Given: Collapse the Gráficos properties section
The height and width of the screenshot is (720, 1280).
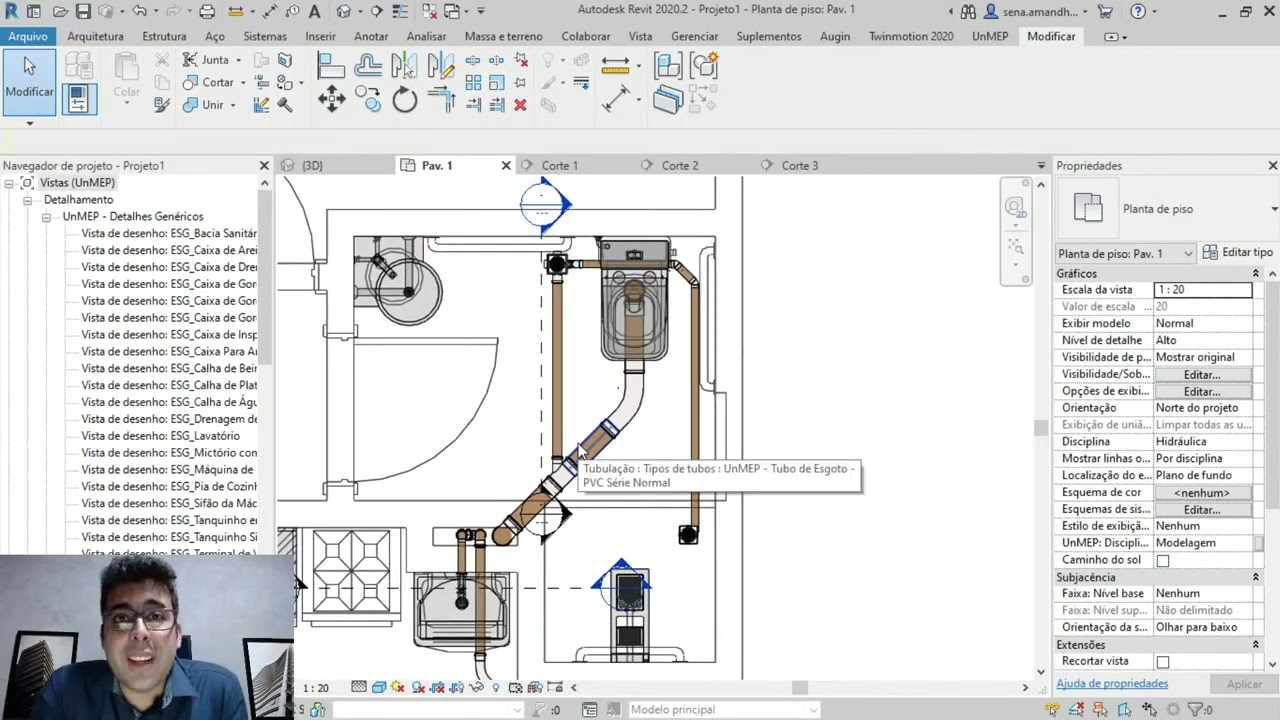Looking at the screenshot, I should pos(1255,273).
